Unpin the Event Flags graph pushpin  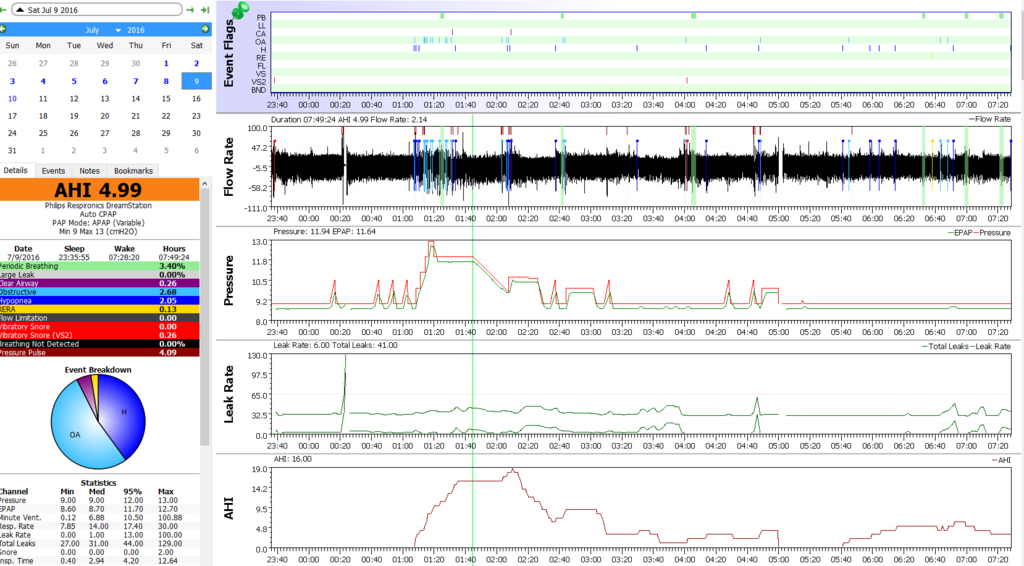point(239,10)
